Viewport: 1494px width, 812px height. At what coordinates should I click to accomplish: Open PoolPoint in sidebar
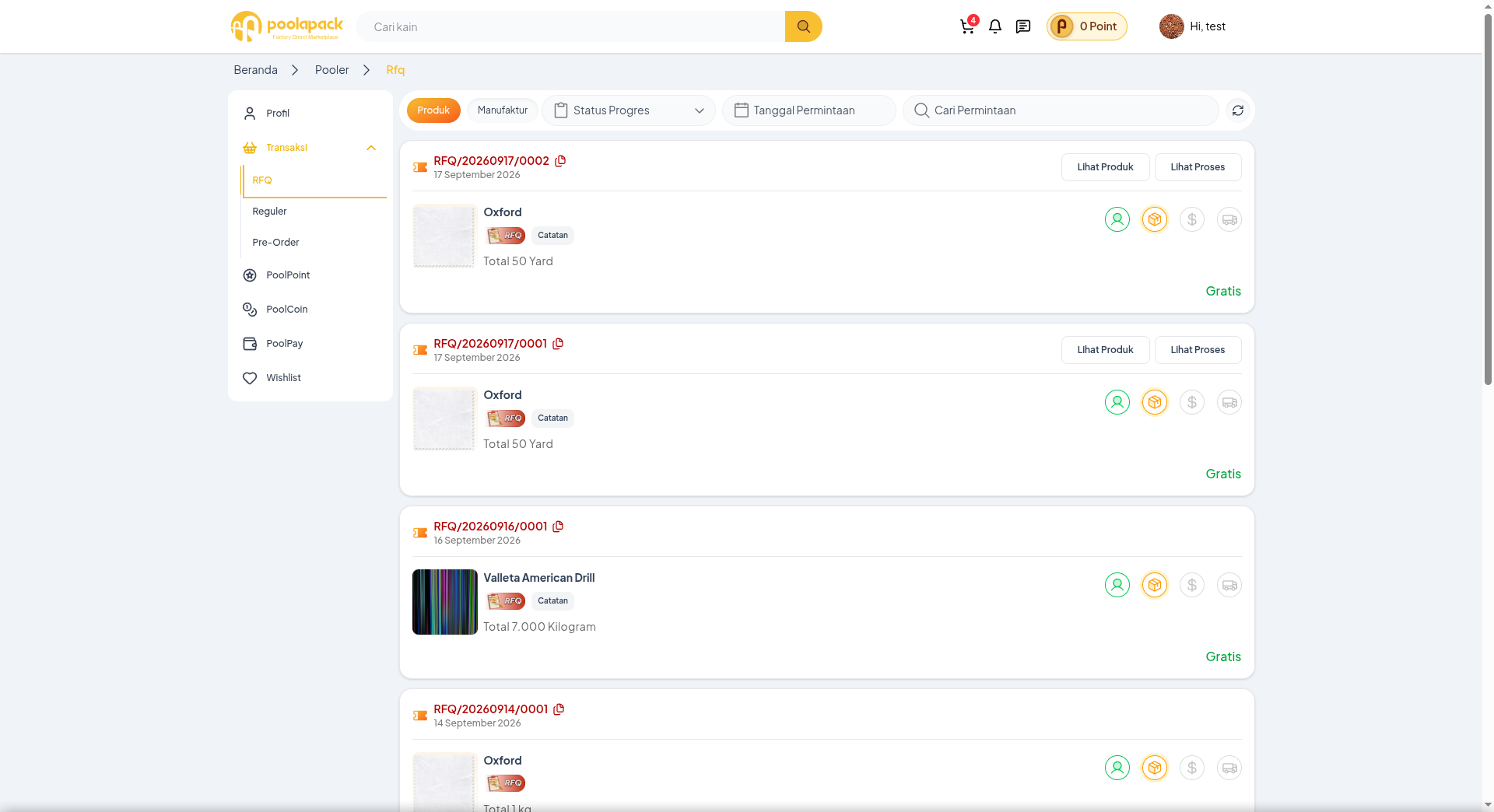pyautogui.click(x=310, y=275)
